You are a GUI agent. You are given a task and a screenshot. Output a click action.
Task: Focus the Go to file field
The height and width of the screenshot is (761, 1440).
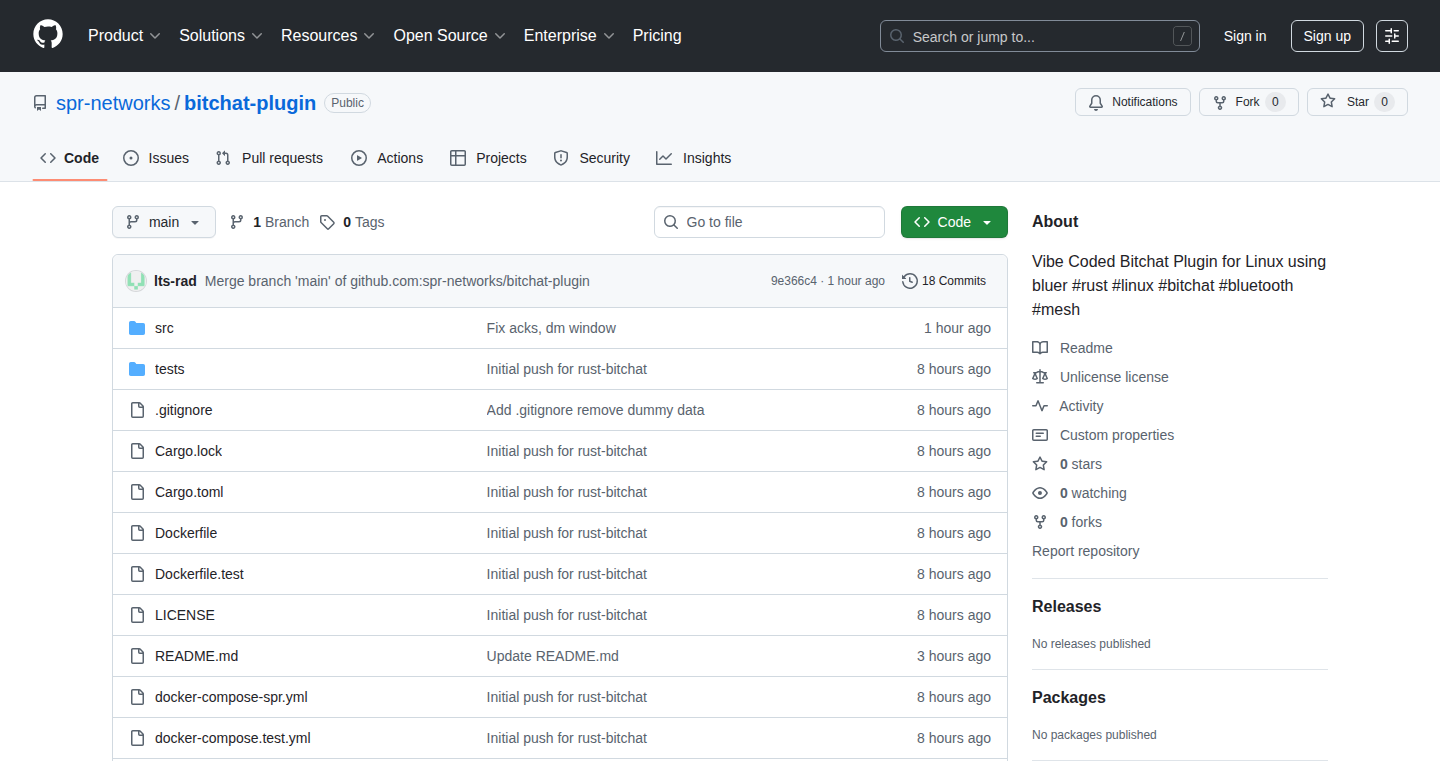tap(769, 222)
